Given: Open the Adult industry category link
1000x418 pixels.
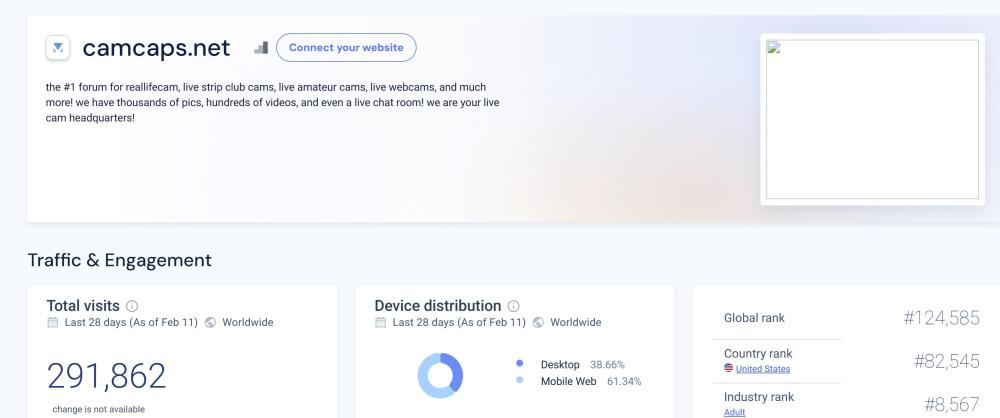Looking at the screenshot, I should pyautogui.click(x=734, y=412).
